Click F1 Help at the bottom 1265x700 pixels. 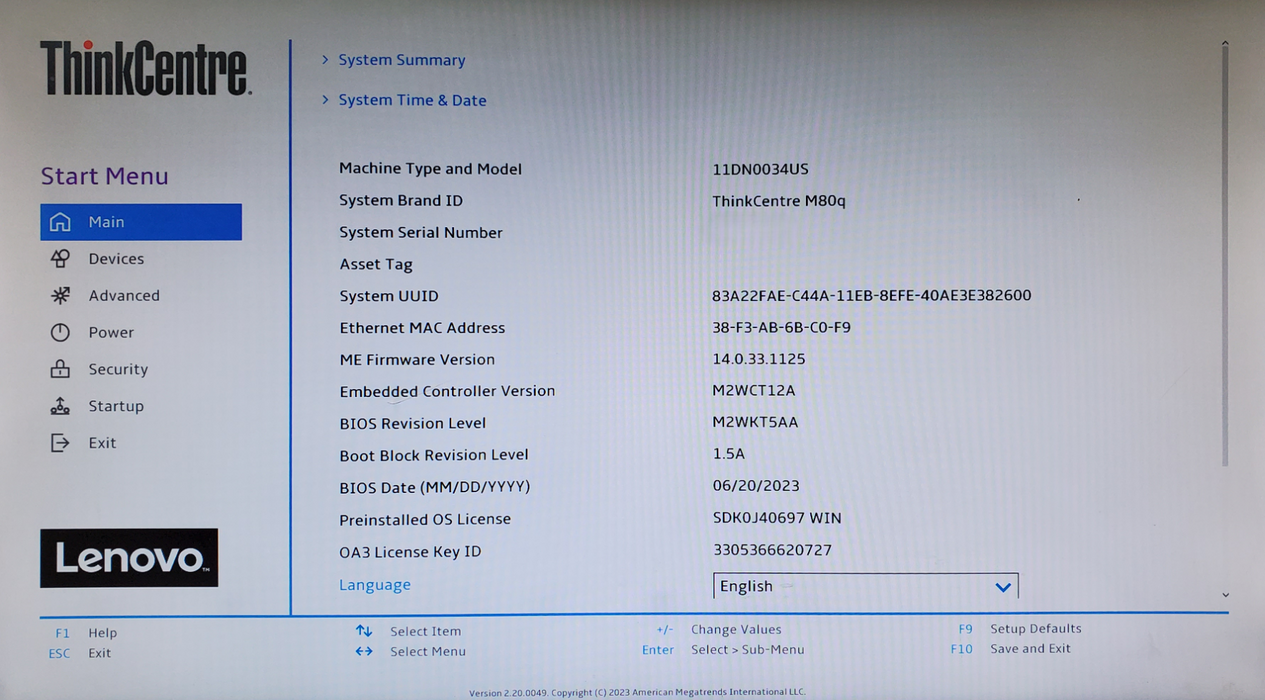[86, 633]
